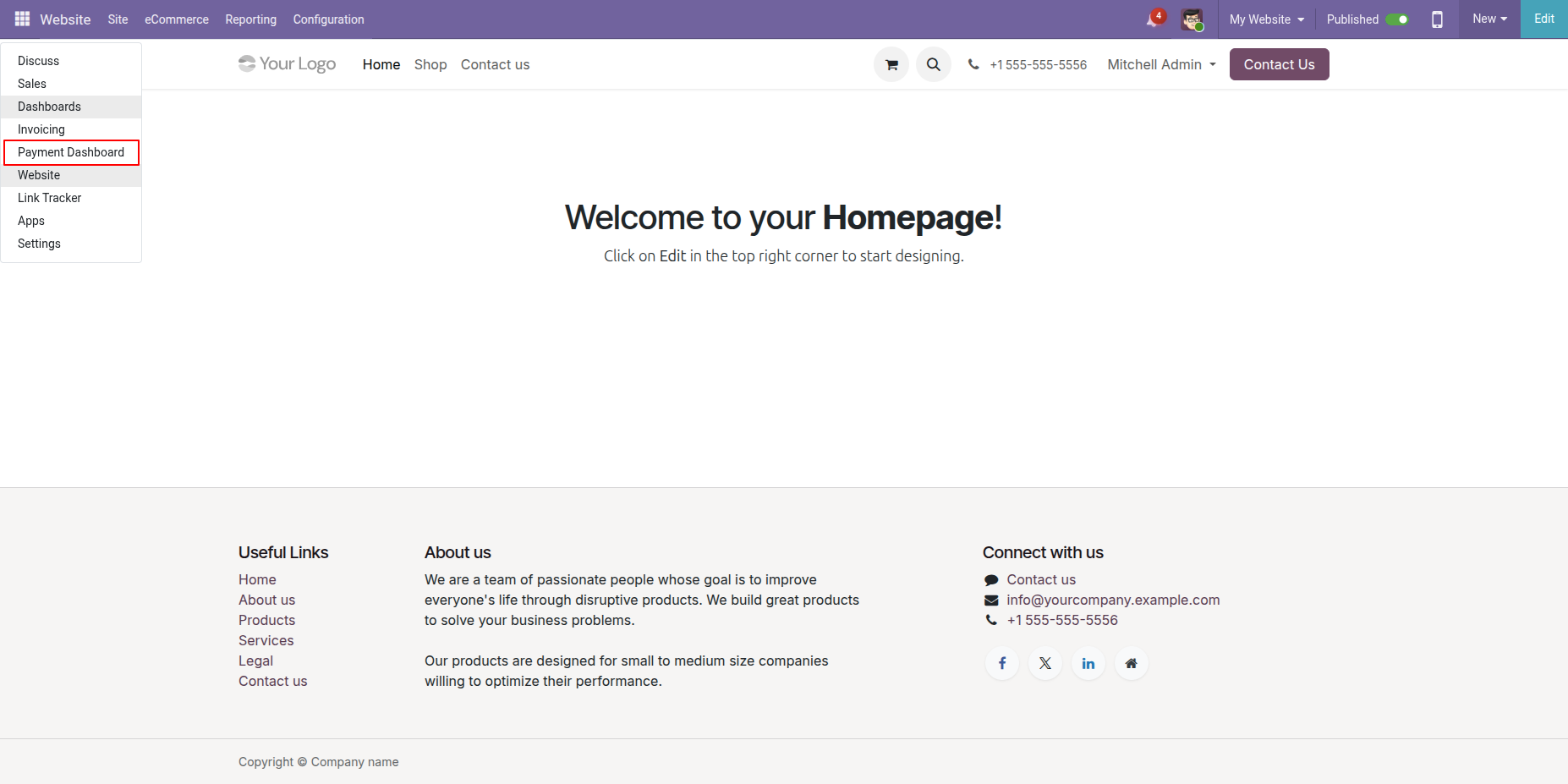This screenshot has height=784, width=1568.
Task: Click the footer phone number link
Action: (1062, 620)
